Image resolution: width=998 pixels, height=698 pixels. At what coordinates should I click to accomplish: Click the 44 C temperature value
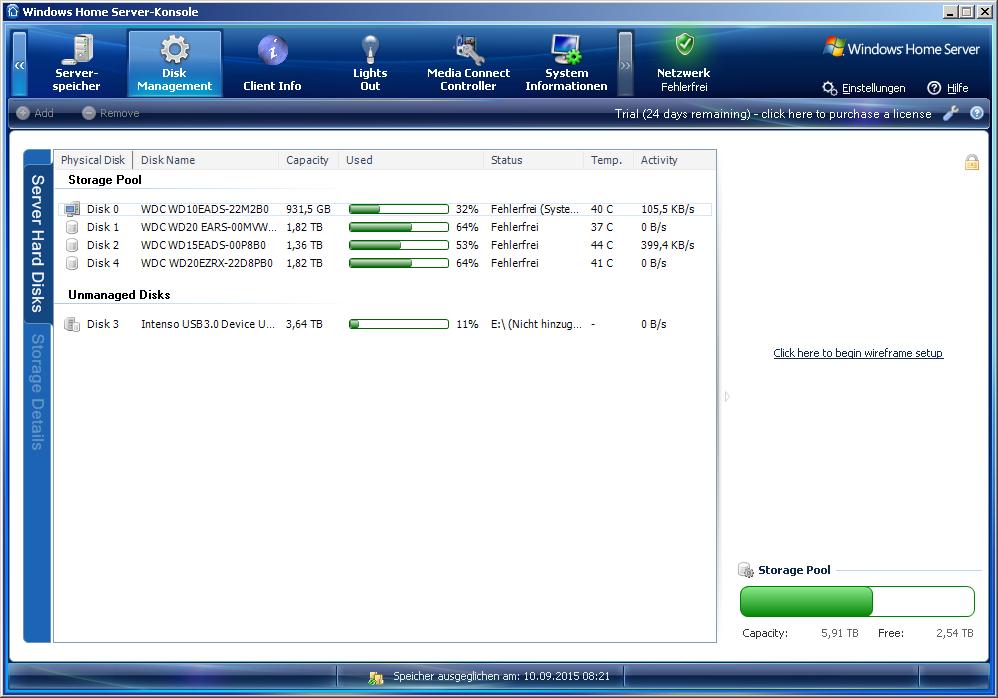pos(602,245)
